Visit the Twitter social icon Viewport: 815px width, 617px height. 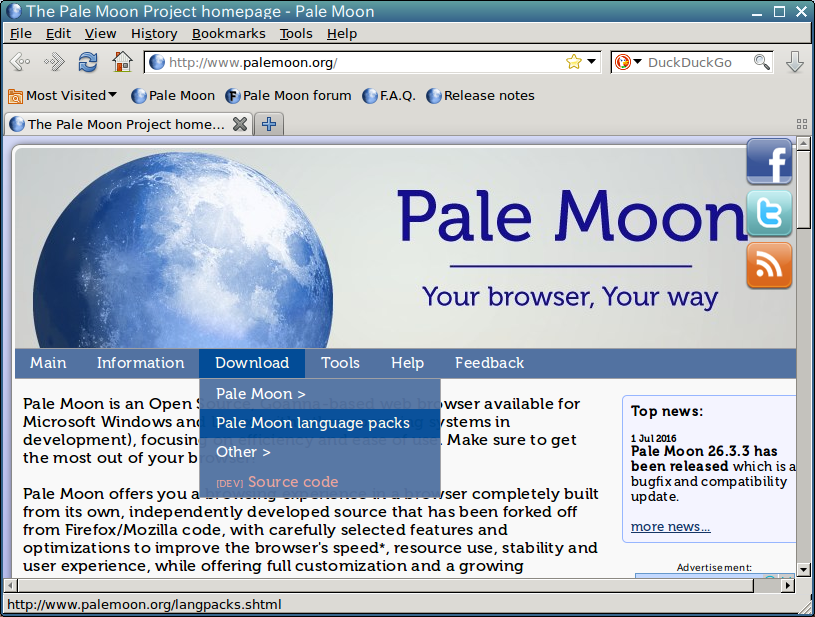click(x=769, y=213)
